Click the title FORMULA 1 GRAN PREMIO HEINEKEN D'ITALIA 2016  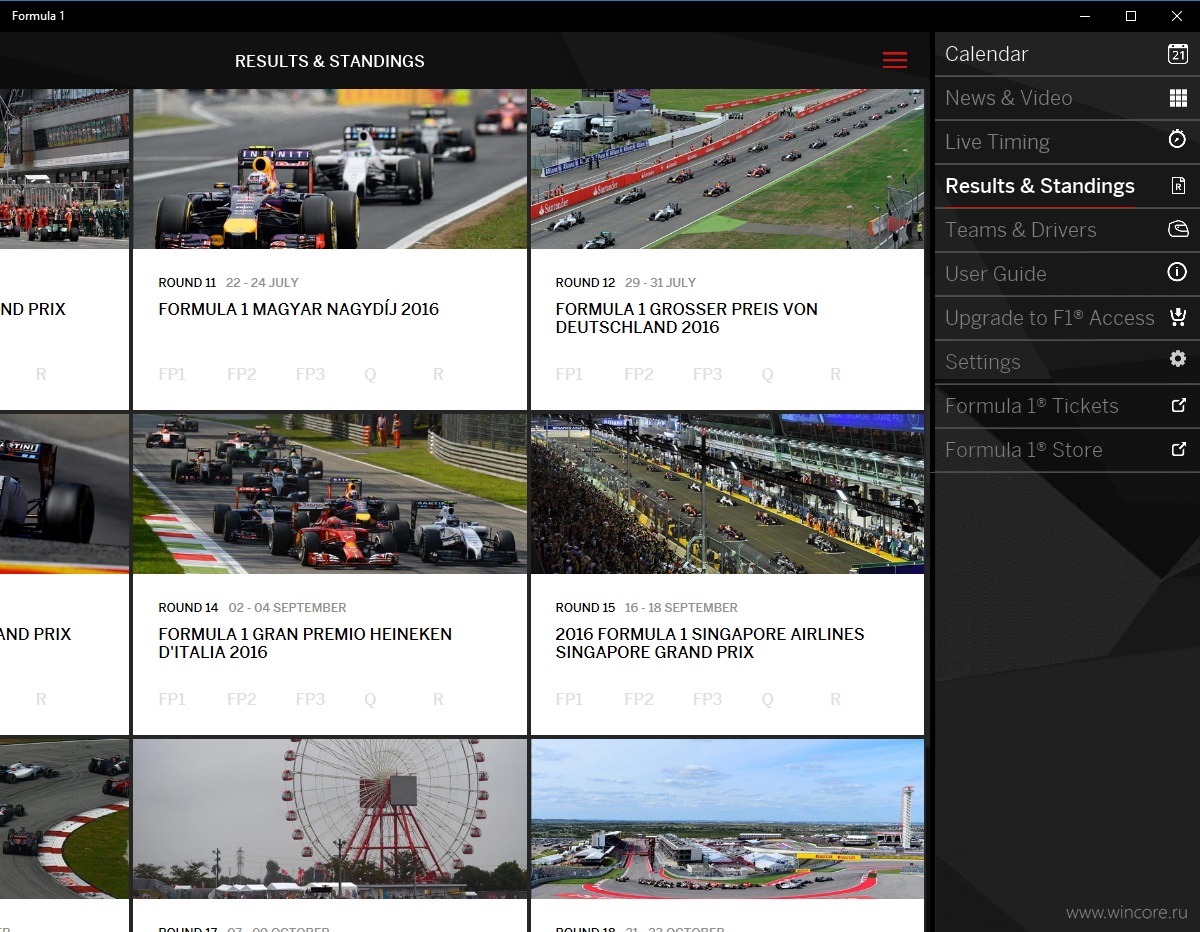(305, 643)
